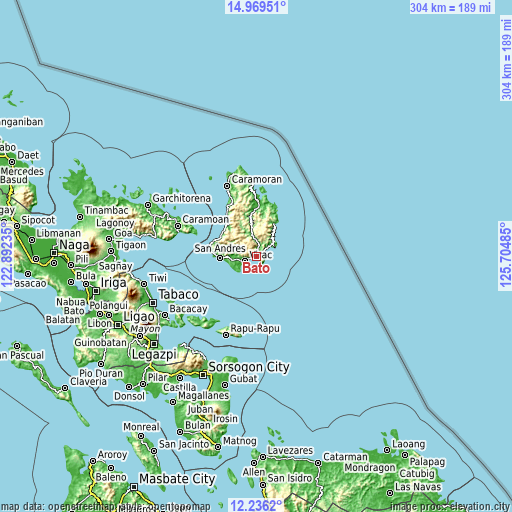The height and width of the screenshot is (512, 512).
Task: Click the "Legazpi" label
Action: pyautogui.click(x=154, y=354)
